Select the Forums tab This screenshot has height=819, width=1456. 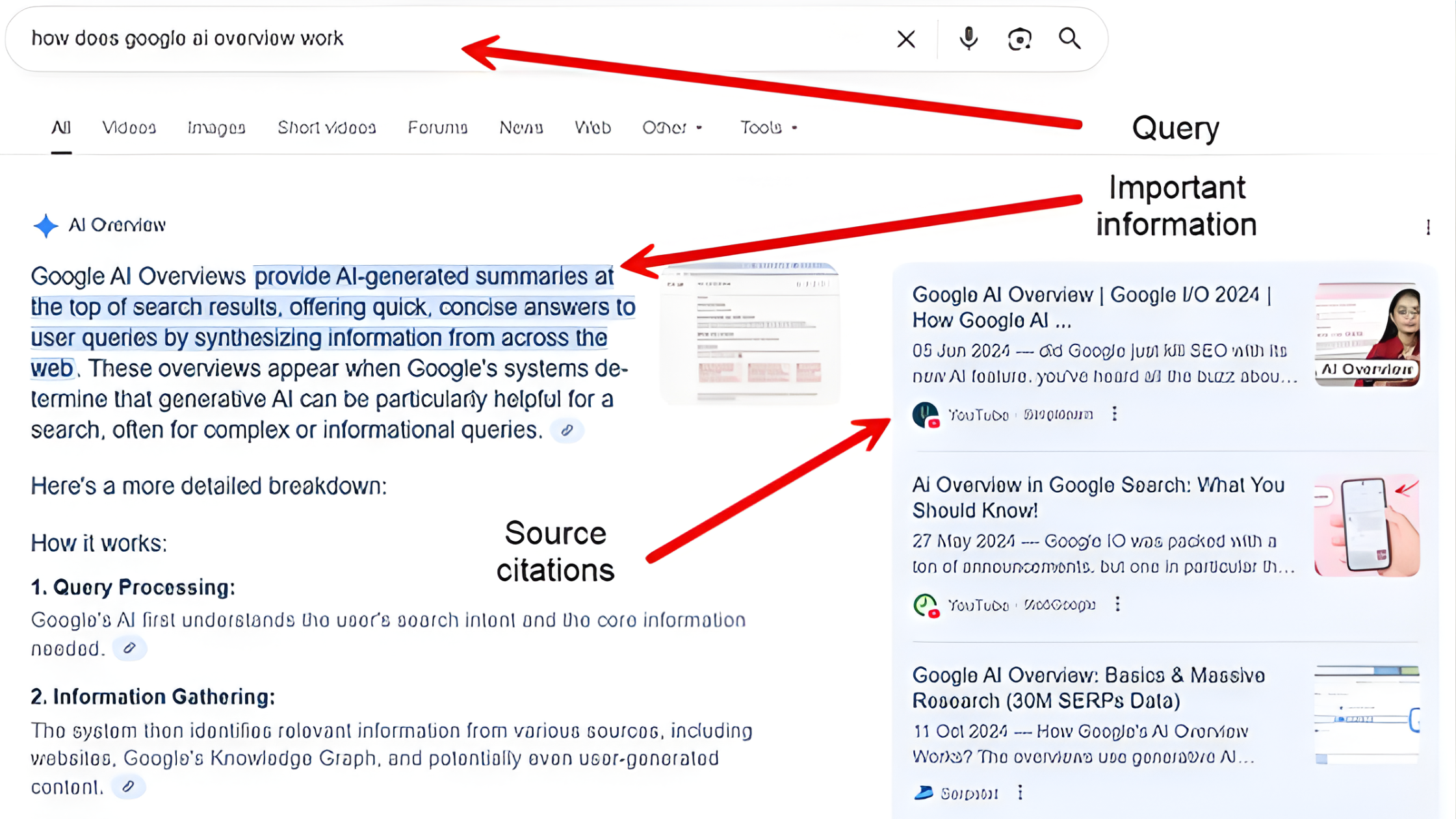click(x=437, y=128)
